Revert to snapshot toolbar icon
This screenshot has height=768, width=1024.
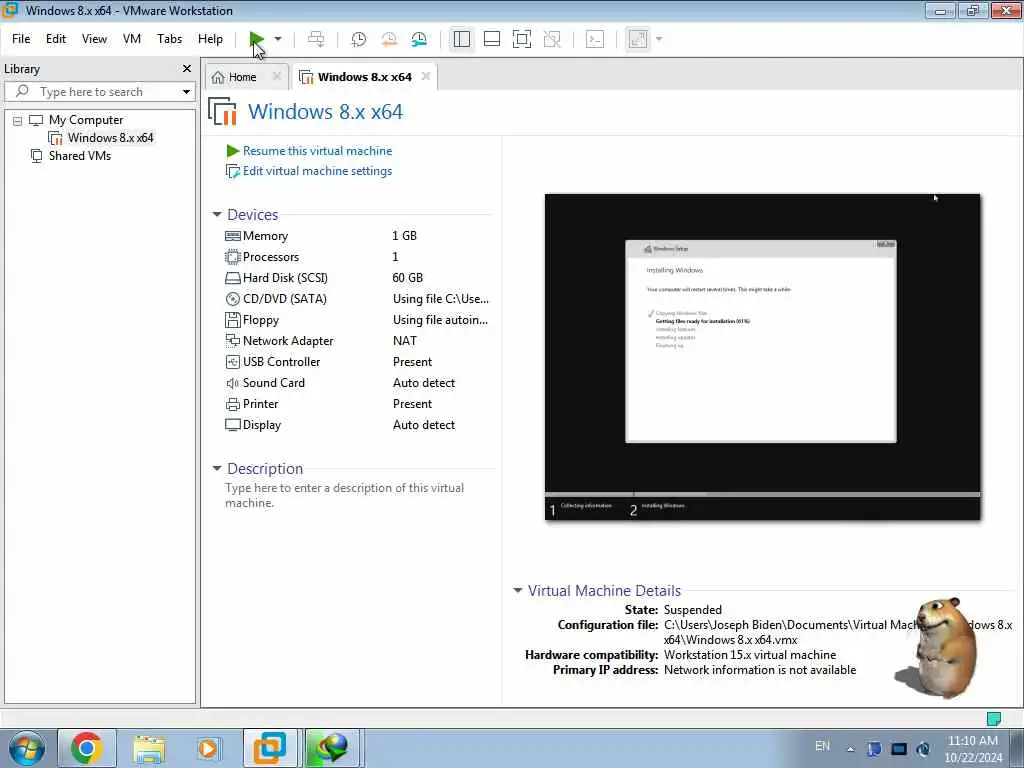[x=389, y=39]
